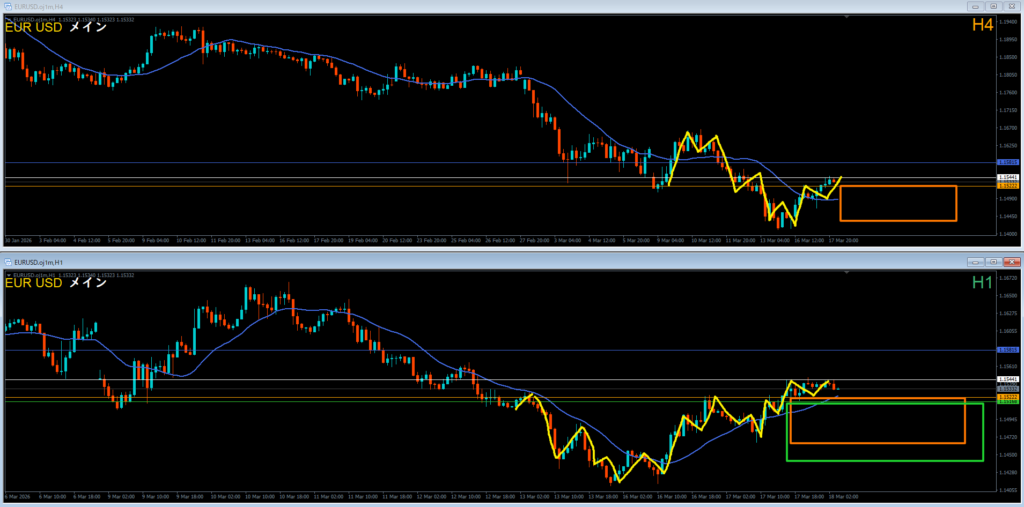Image resolution: width=1024 pixels, height=507 pixels.
Task: Click the 18 Mar 02:00 time label on the H1 axis
Action: tap(842, 496)
